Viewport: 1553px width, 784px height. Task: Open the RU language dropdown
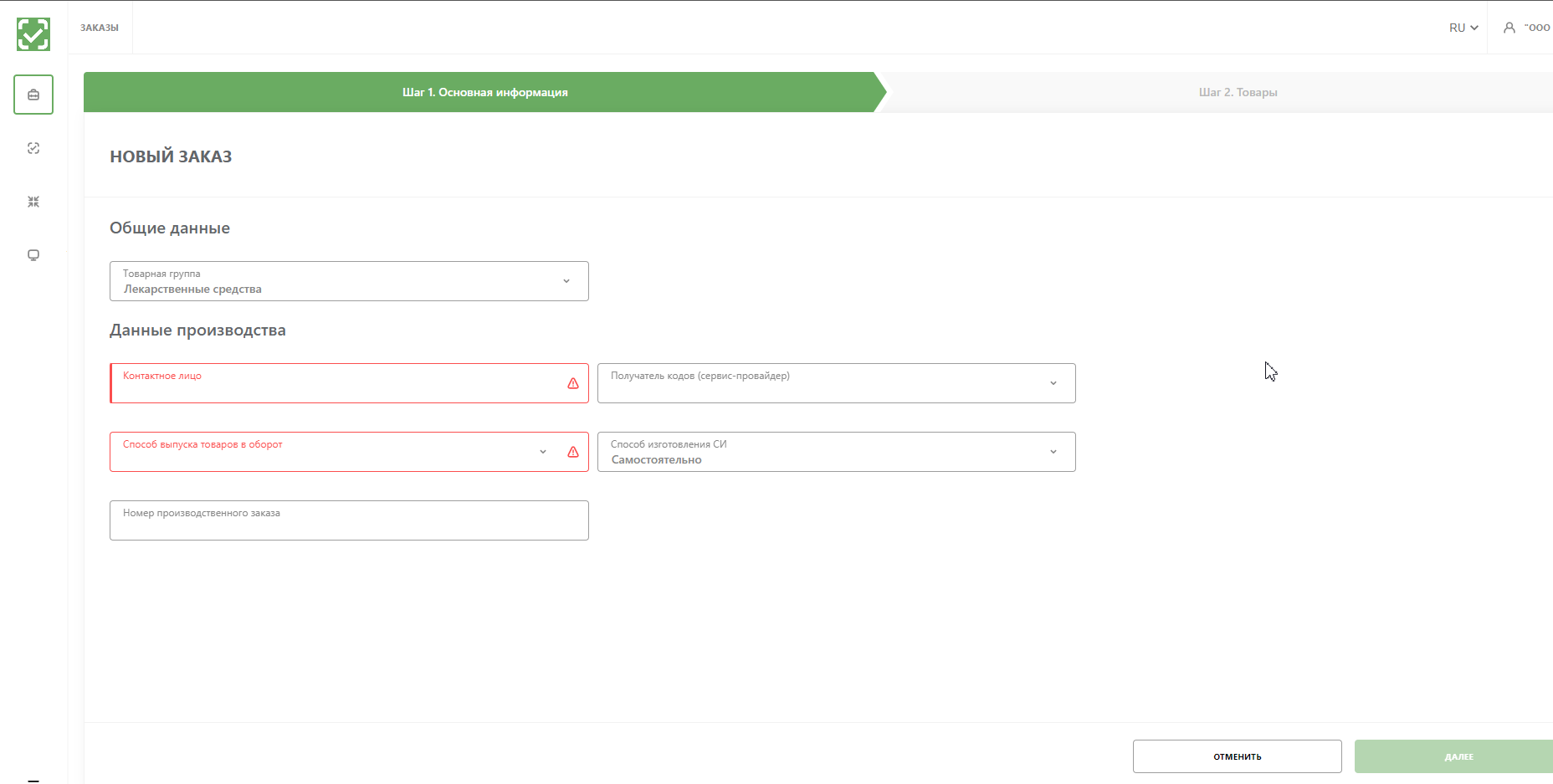1463,28
